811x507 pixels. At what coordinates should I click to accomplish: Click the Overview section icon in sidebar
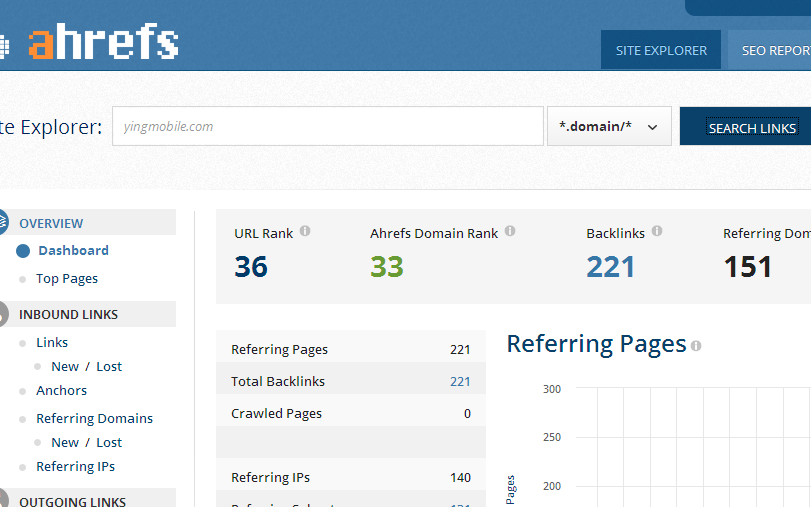coord(3,222)
